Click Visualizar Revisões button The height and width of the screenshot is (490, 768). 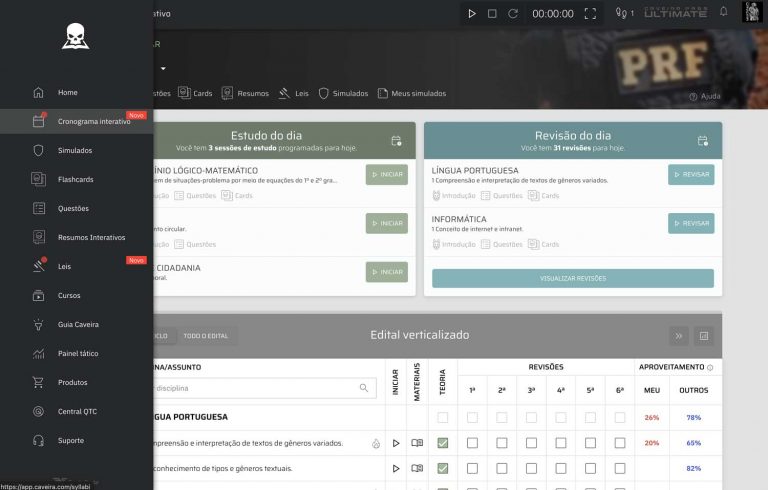click(x=572, y=279)
